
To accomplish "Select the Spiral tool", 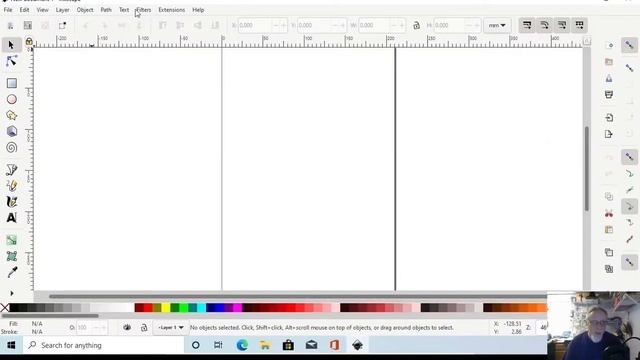I will coord(11,148).
